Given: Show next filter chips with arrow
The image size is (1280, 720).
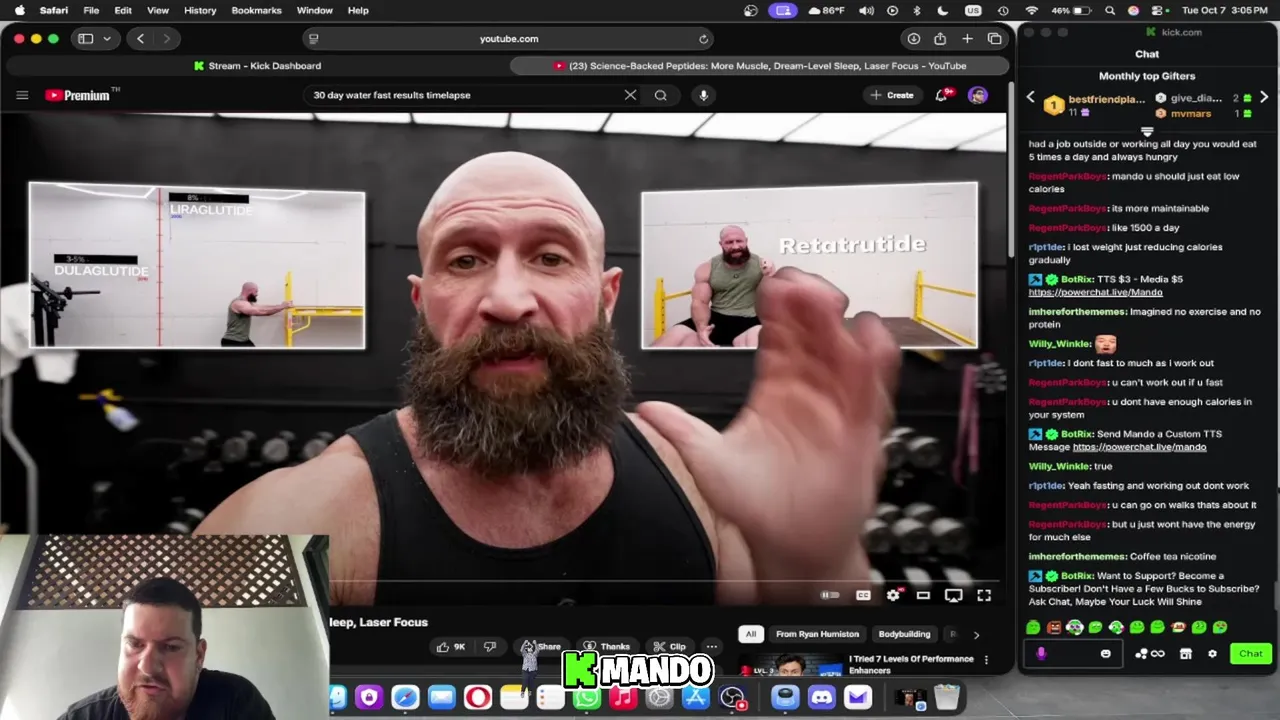Looking at the screenshot, I should [976, 634].
